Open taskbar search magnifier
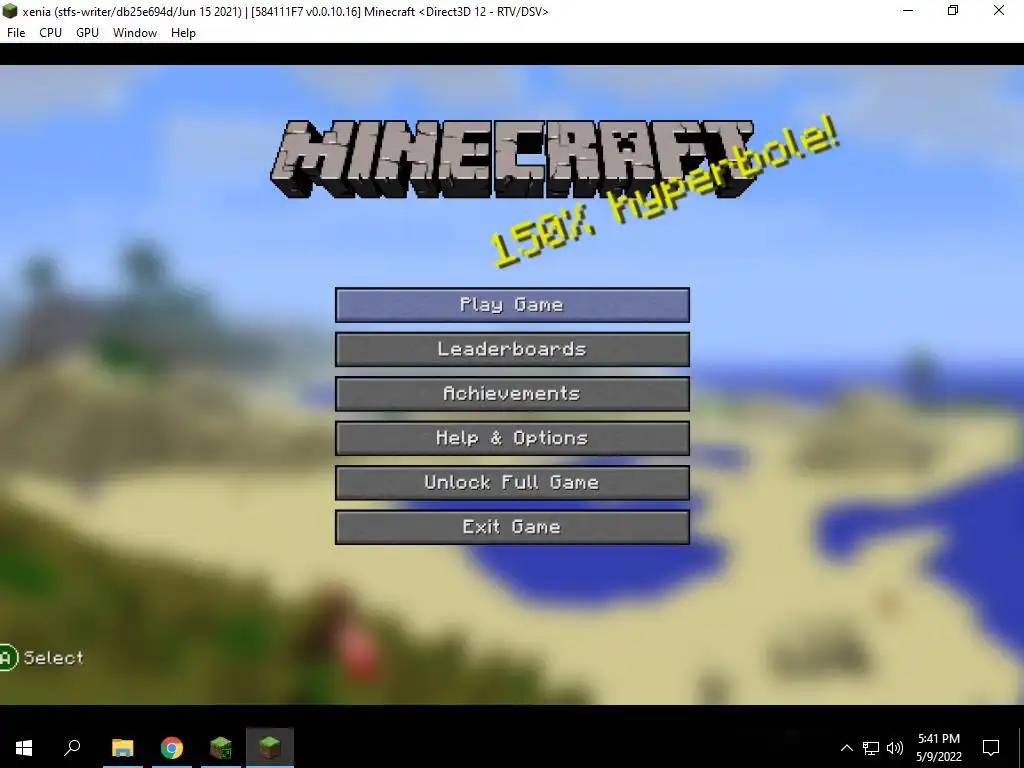 point(72,748)
